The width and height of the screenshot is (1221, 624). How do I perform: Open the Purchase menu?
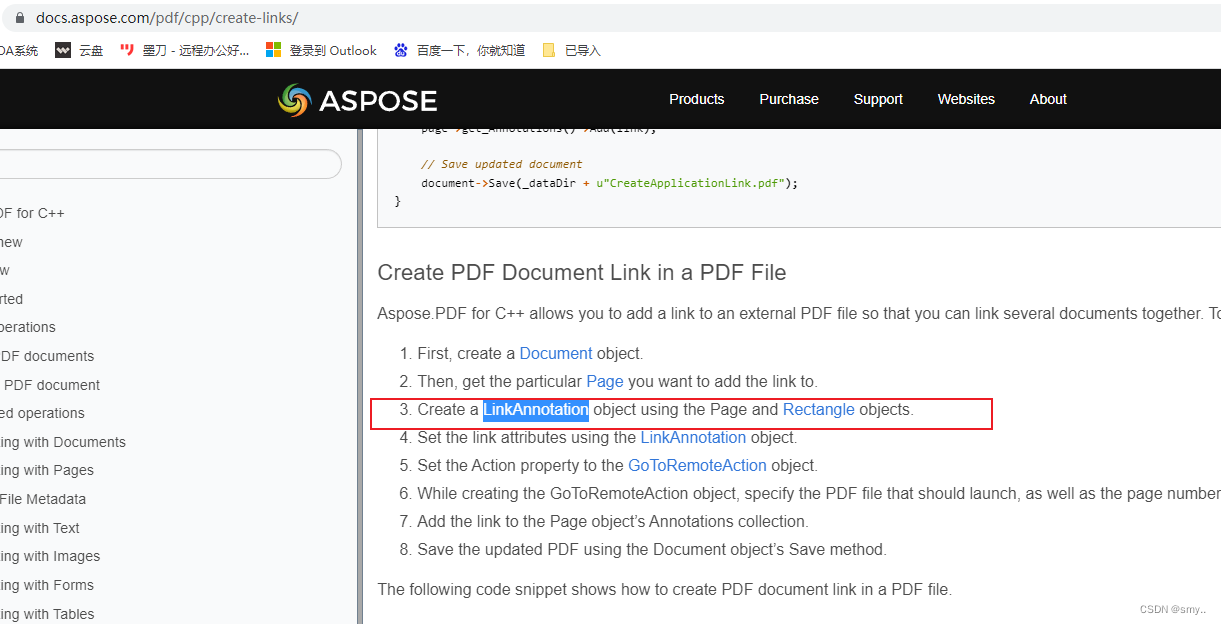click(x=789, y=99)
